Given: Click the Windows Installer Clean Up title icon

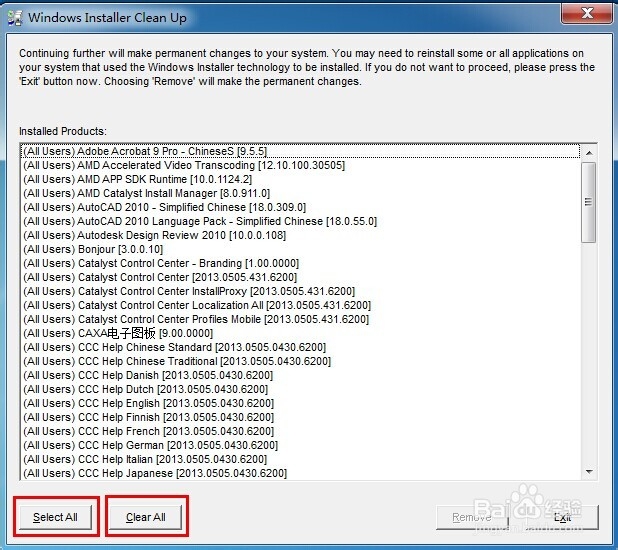Looking at the screenshot, I should pyautogui.click(x=15, y=18).
